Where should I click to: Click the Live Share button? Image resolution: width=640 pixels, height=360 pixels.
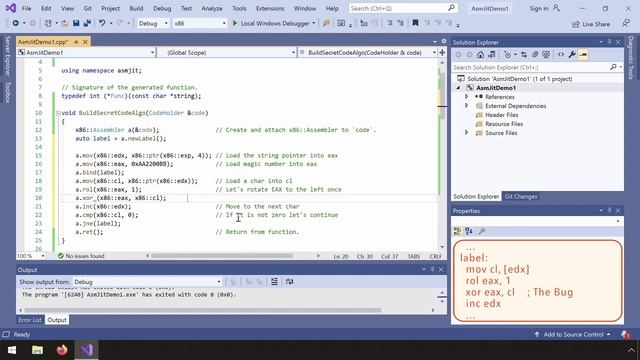(x=591, y=24)
